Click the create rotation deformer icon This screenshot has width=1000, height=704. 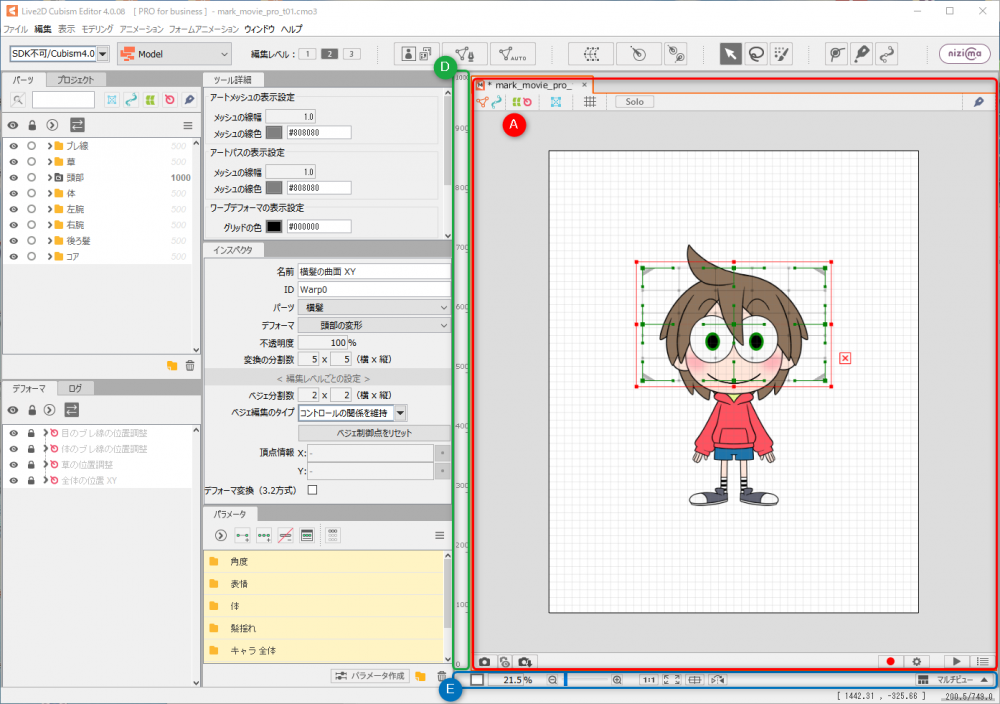pyautogui.click(x=638, y=54)
